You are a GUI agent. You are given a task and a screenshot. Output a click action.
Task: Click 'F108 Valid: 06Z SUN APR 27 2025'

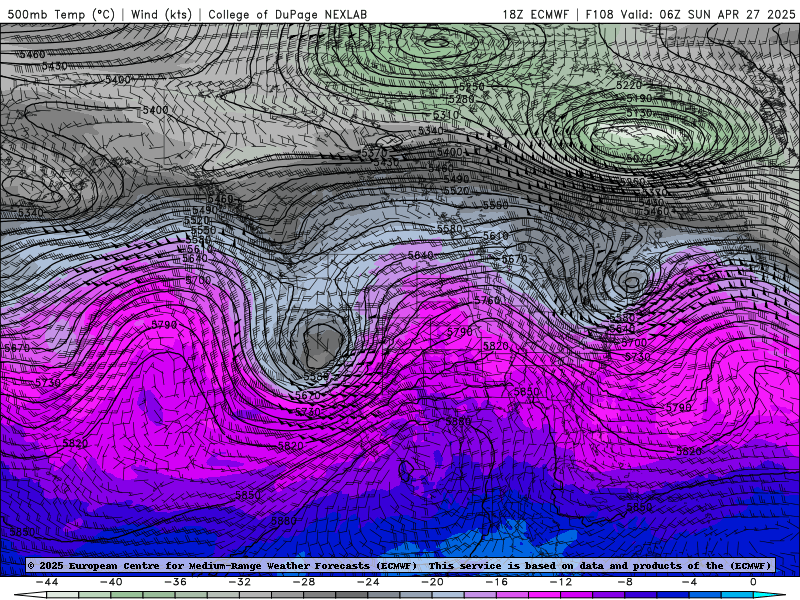(x=690, y=14)
